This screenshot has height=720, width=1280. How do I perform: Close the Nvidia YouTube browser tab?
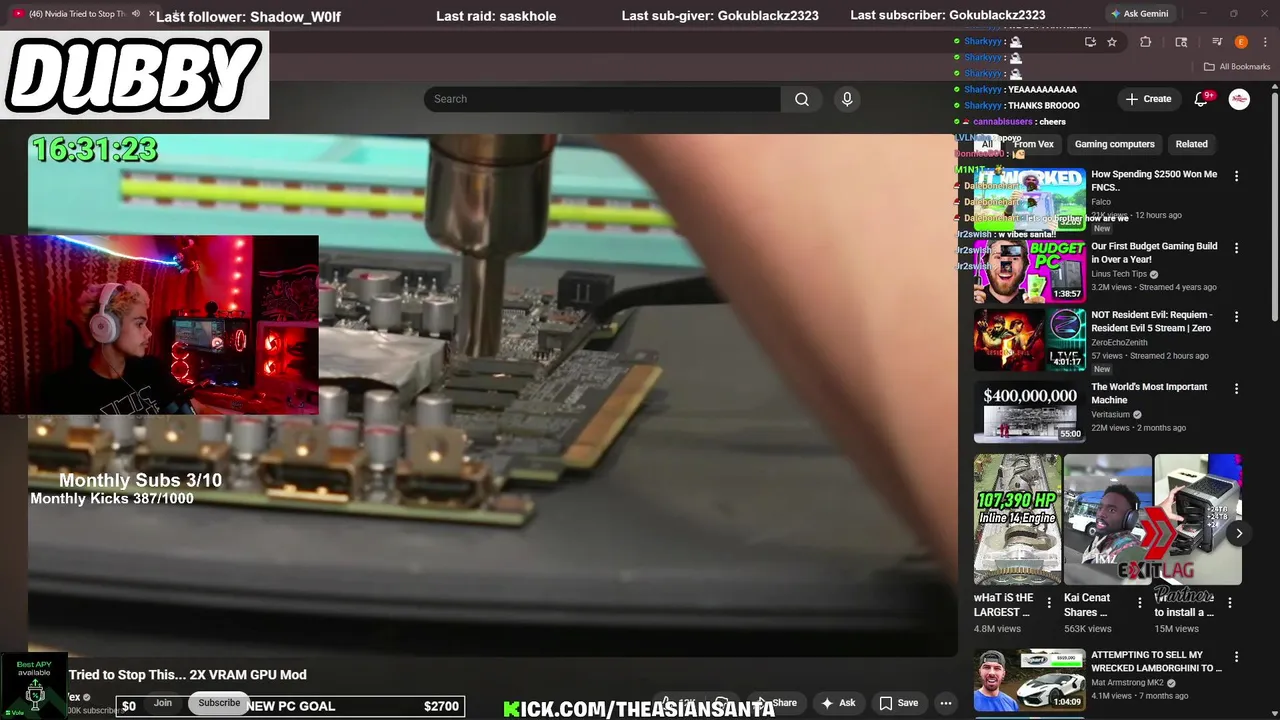[152, 14]
